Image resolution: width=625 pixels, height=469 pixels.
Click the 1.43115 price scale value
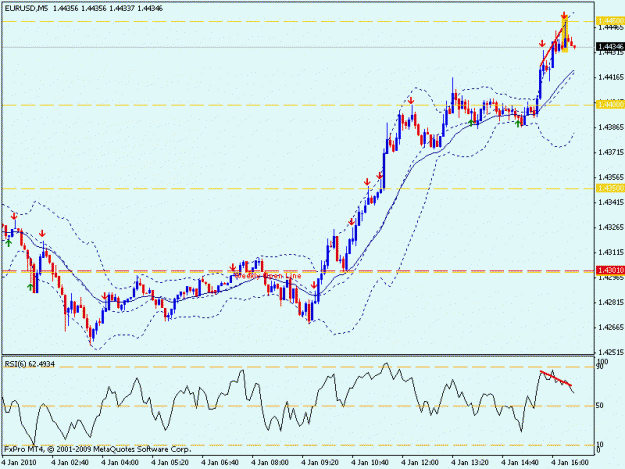tap(612, 253)
